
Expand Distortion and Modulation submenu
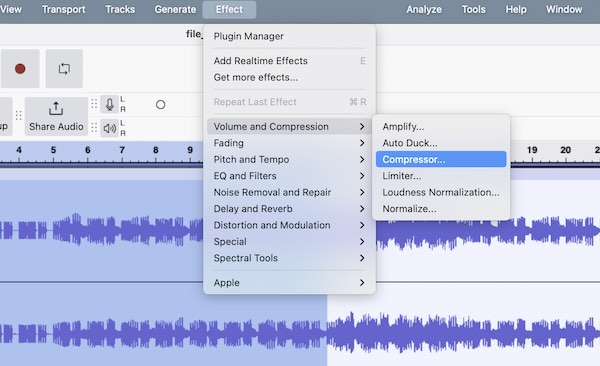[289, 225]
